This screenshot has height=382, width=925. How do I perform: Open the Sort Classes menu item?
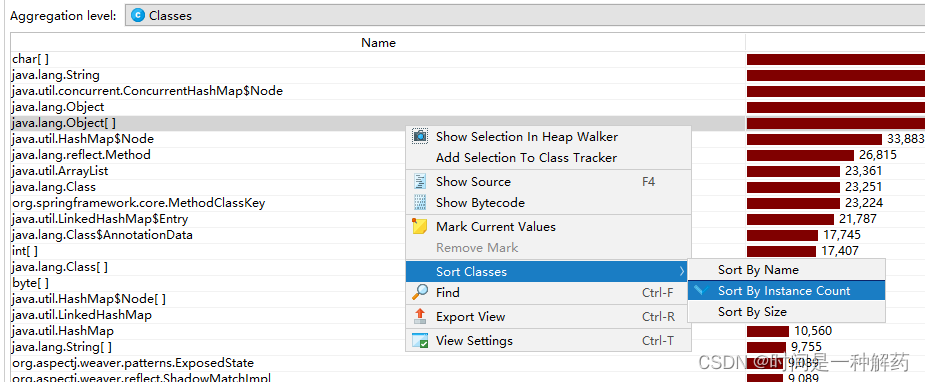[547, 272]
